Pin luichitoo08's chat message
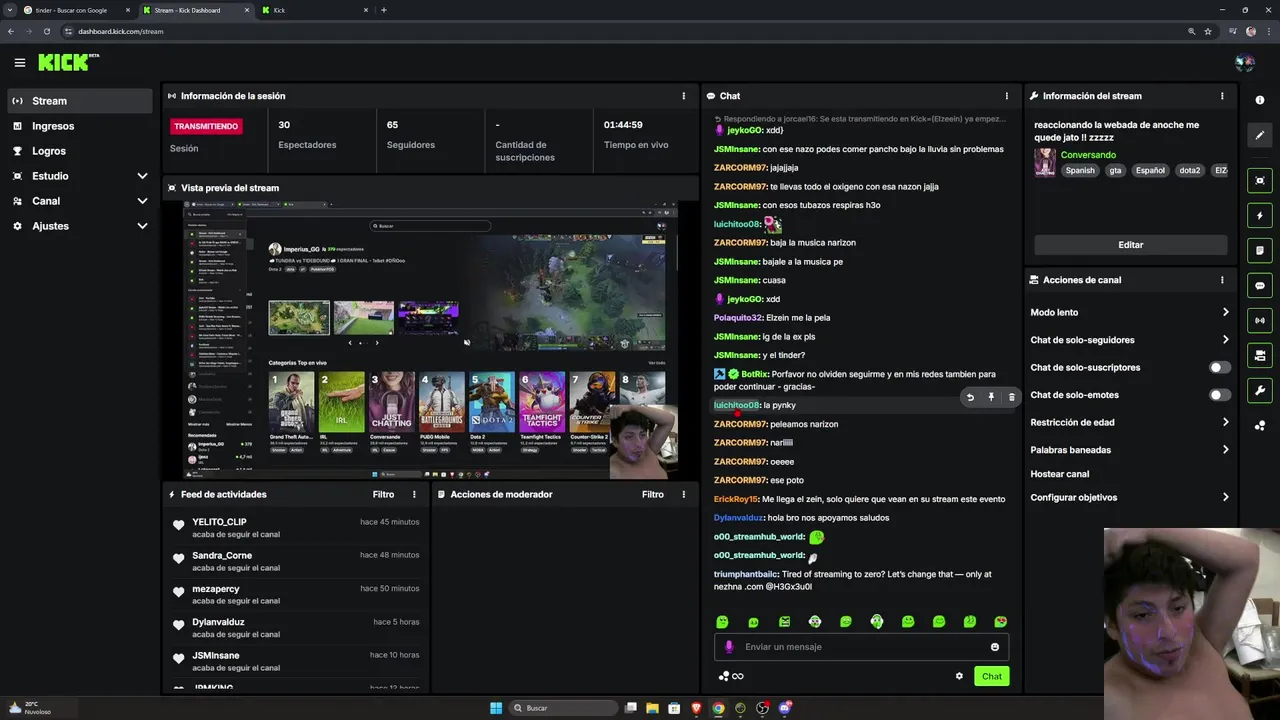The image size is (1280, 720). coord(991,397)
